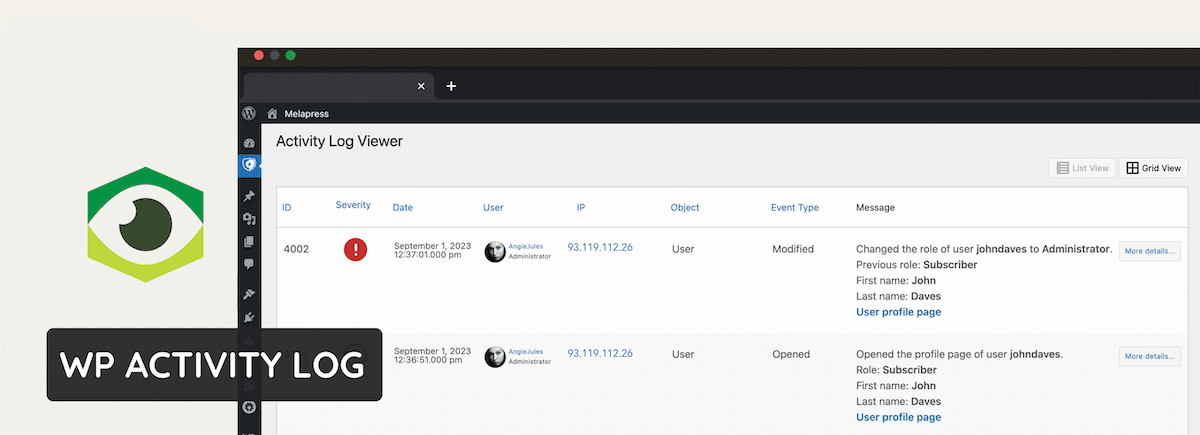Click AngieJules avatar in the Opened event row
The width and height of the screenshot is (1200, 435).
pos(495,357)
